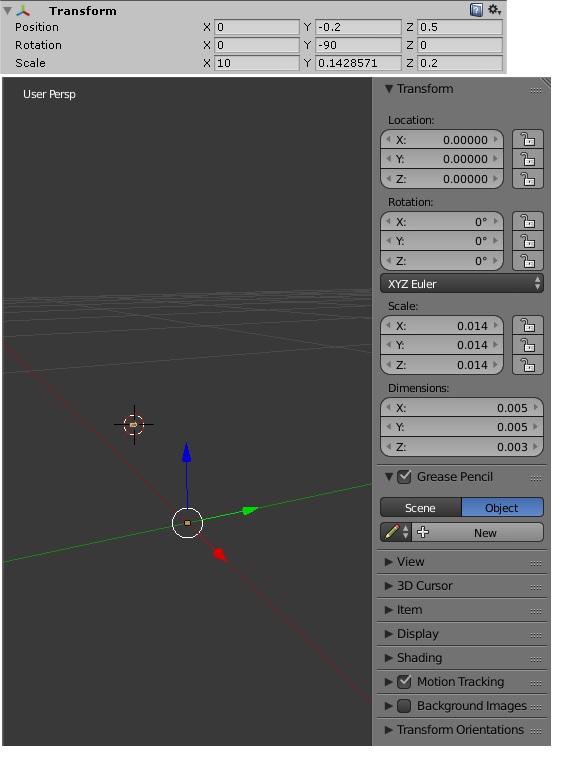Image resolution: width=566 pixels, height=757 pixels.
Task: Click the 3D cursor crosshair in viewport
Action: click(x=134, y=425)
